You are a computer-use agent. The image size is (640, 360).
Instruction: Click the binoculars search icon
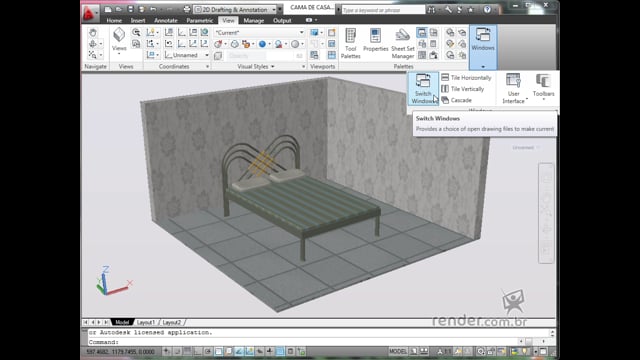[x=431, y=9]
